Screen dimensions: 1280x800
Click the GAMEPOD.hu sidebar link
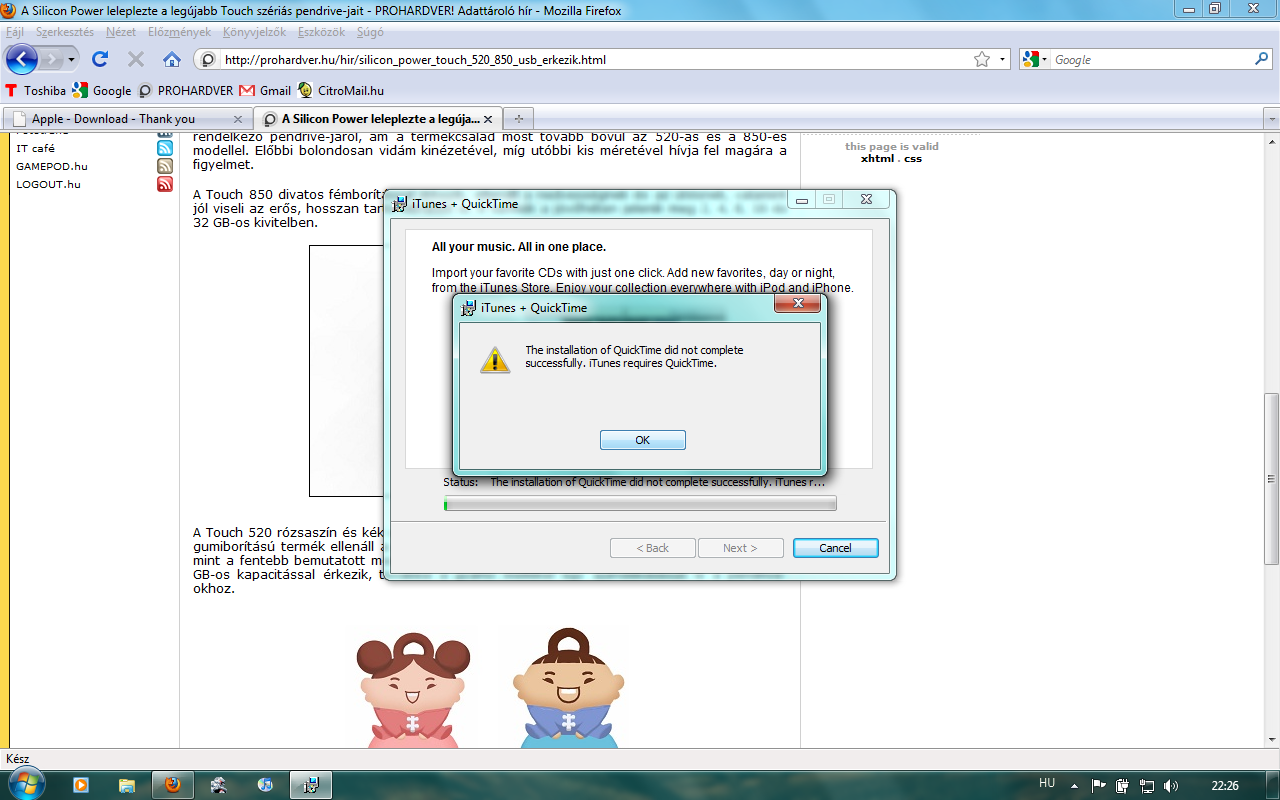(52, 166)
